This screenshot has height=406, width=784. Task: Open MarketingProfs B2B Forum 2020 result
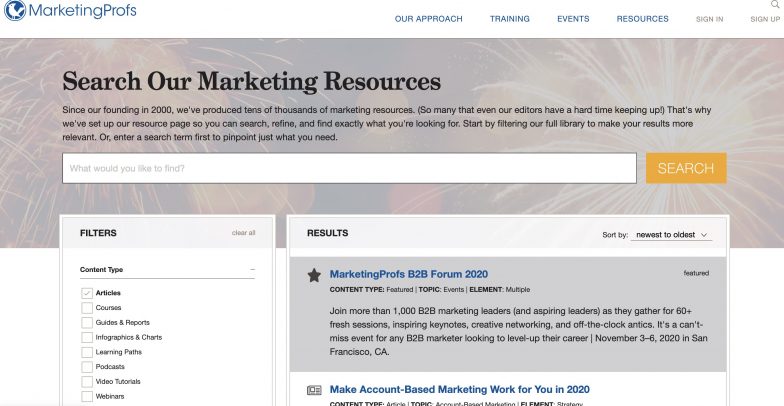tap(408, 274)
